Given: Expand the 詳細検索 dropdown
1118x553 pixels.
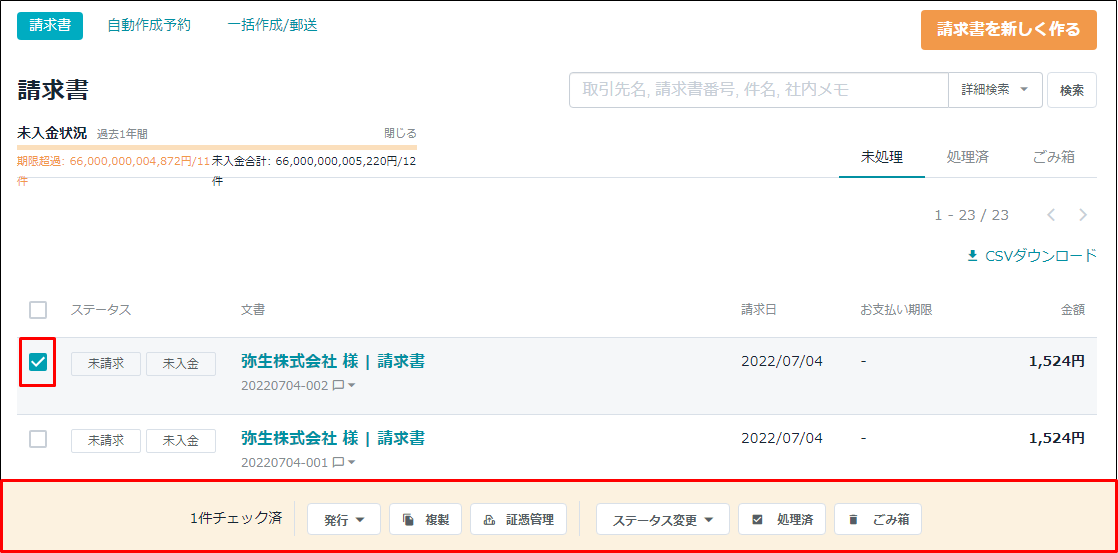Looking at the screenshot, I should (x=995, y=90).
